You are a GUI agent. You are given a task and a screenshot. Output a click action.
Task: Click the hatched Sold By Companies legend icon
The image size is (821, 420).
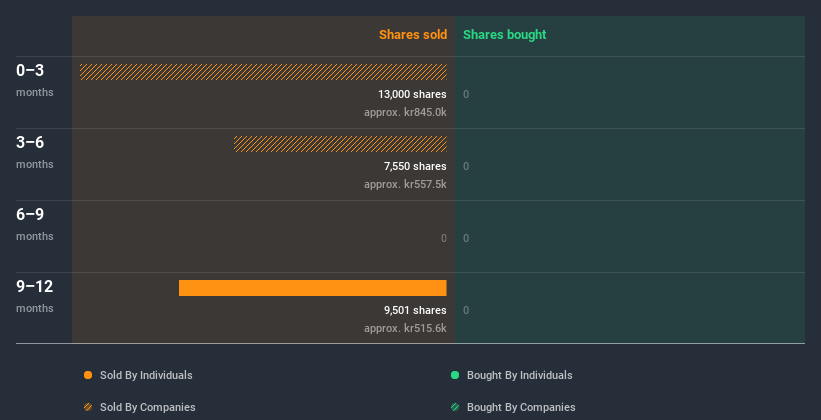tap(88, 407)
